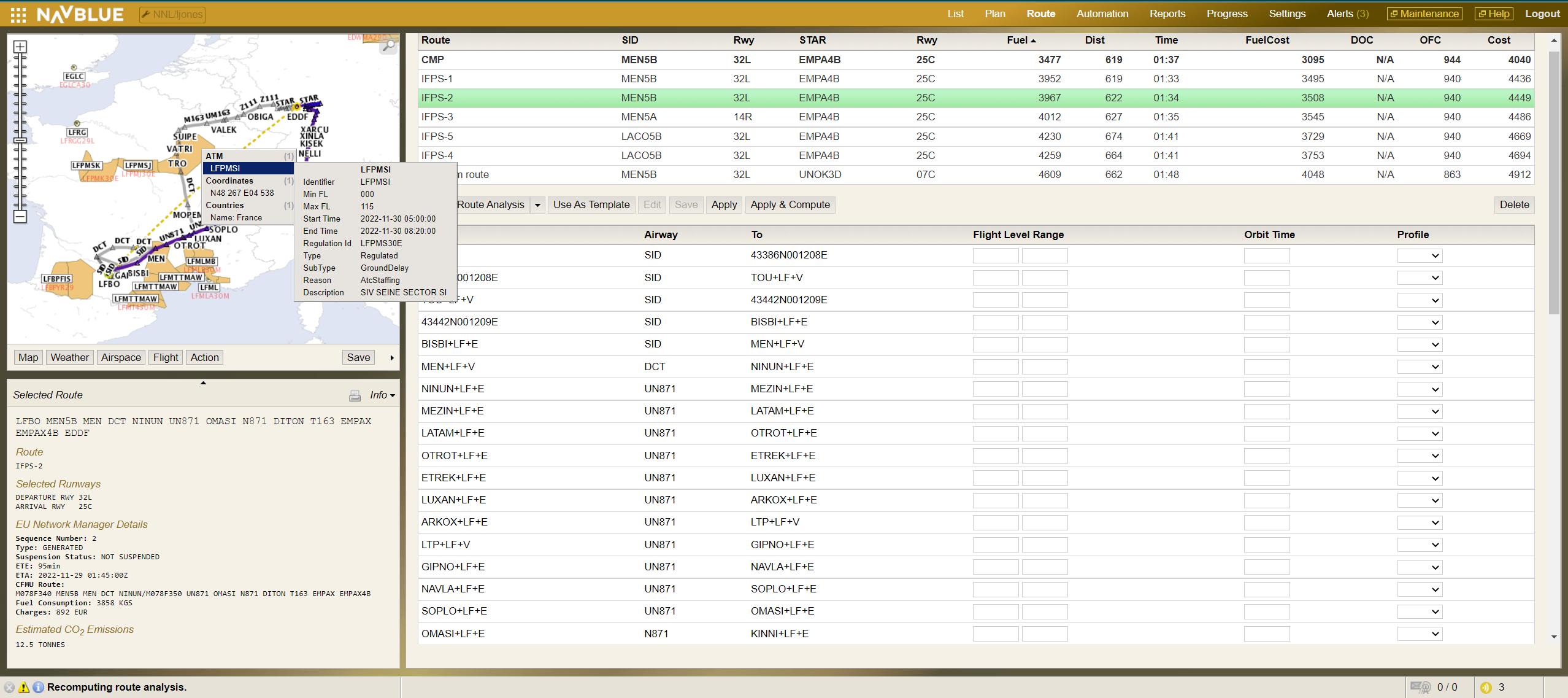Open Profile dropdown for KINNI+LF+E row

point(1420,634)
